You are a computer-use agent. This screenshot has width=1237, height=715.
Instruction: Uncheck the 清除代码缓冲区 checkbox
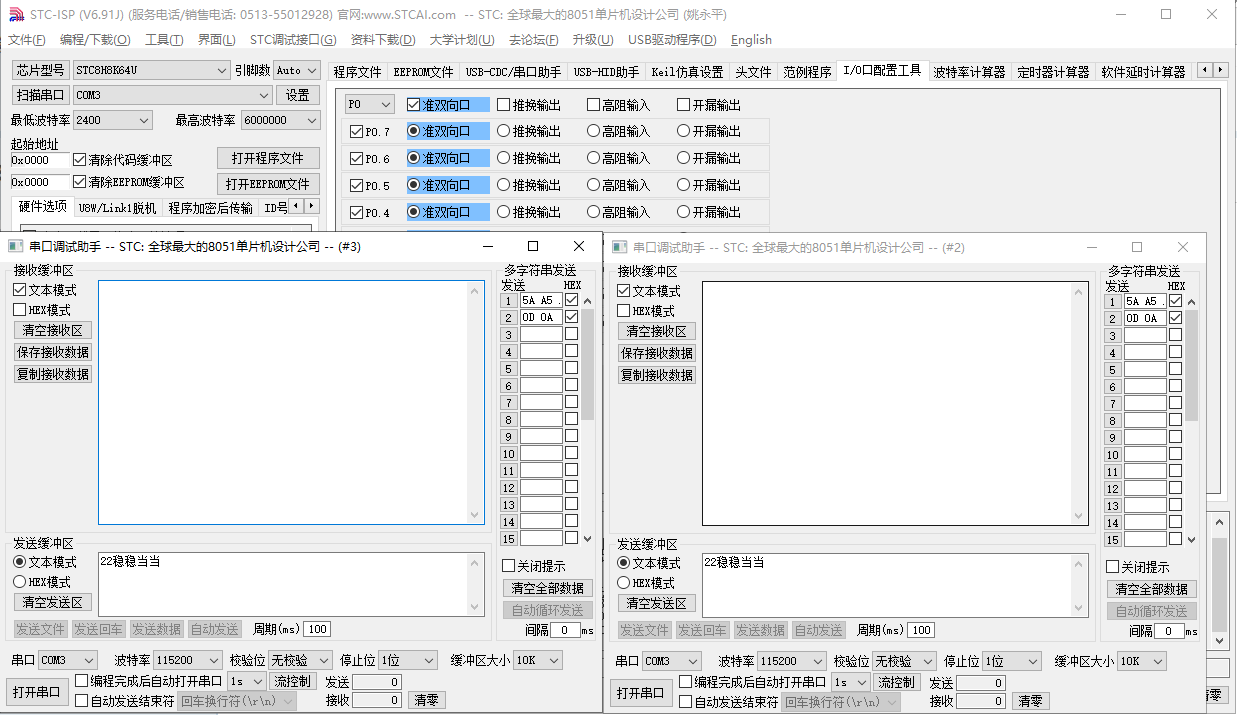coord(80,160)
